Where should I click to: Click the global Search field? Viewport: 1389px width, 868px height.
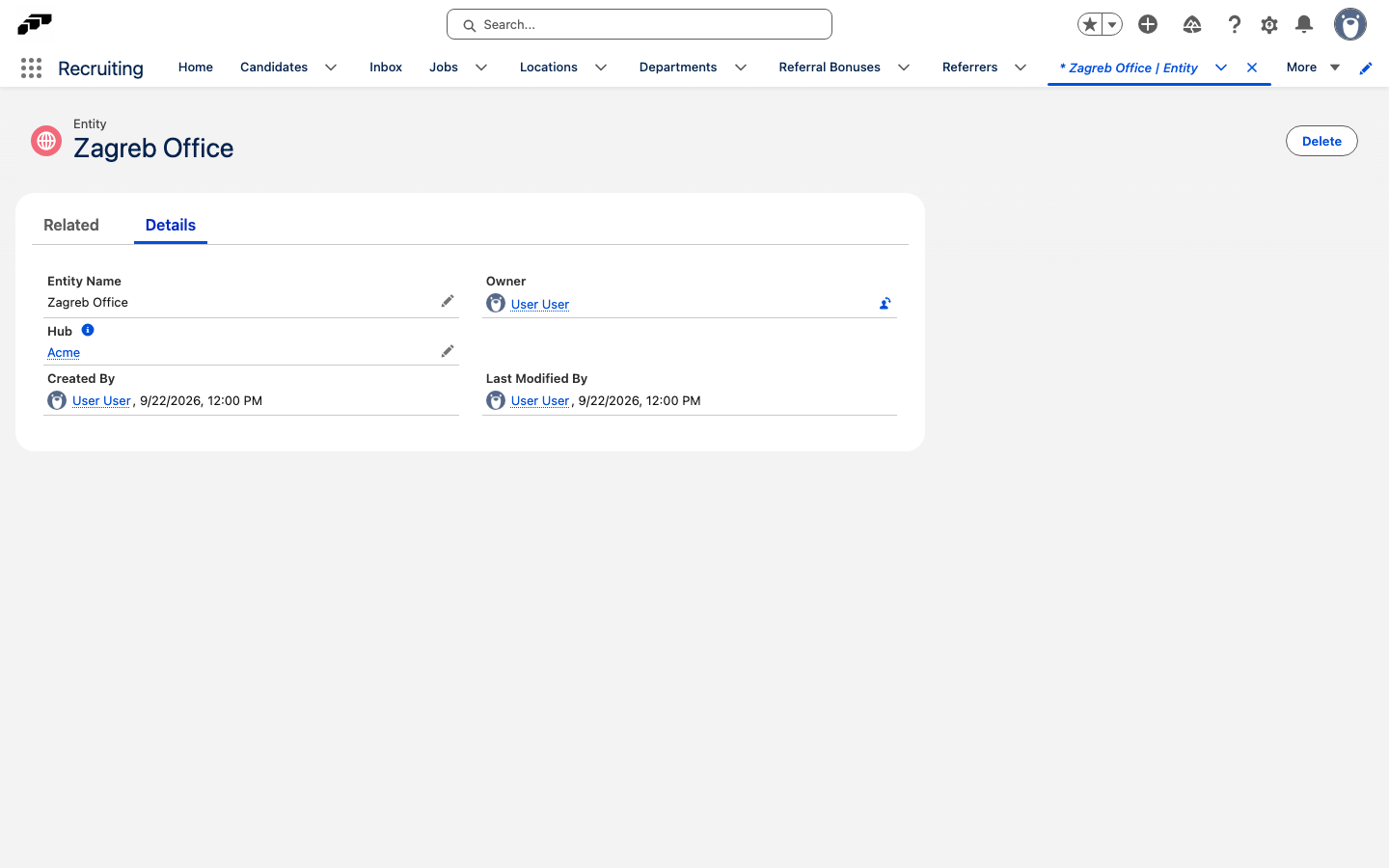pos(640,24)
